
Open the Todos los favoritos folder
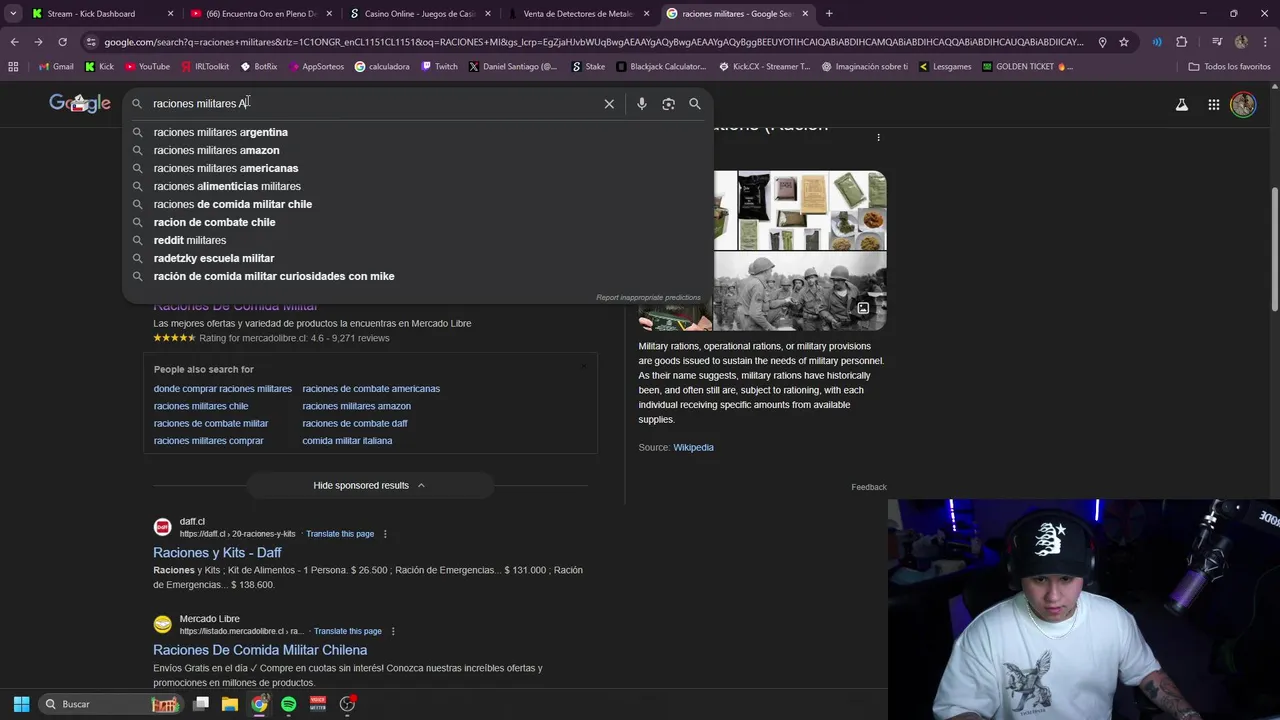pyautogui.click(x=1229, y=67)
